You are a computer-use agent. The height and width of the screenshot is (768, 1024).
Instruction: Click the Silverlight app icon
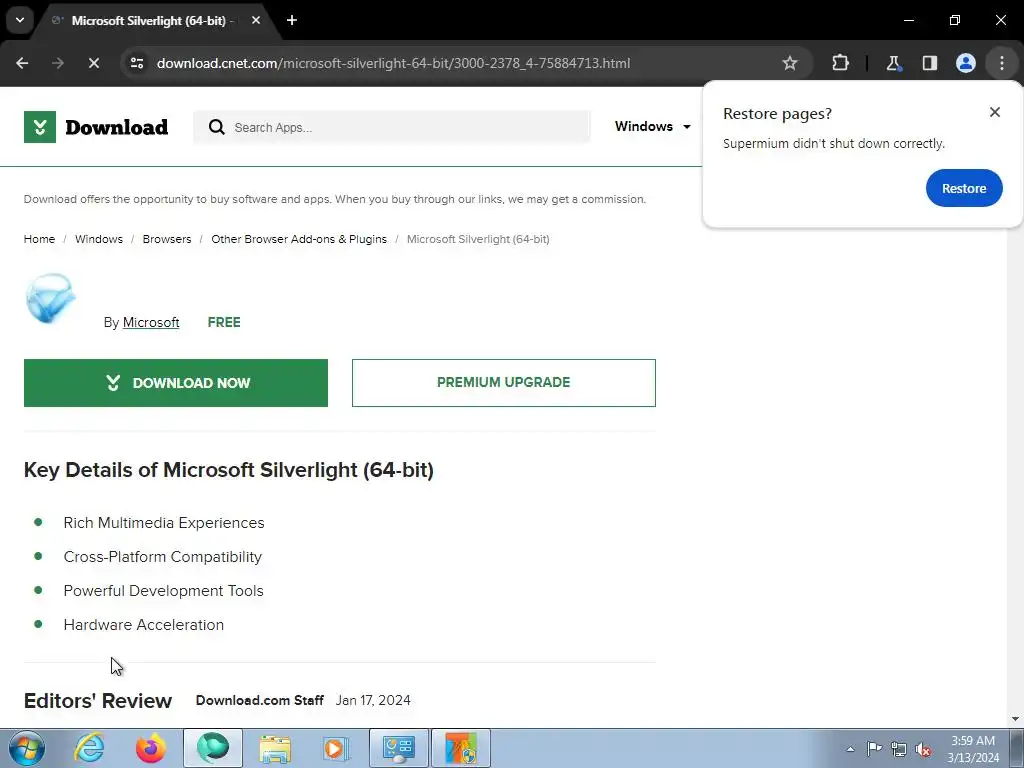point(50,298)
